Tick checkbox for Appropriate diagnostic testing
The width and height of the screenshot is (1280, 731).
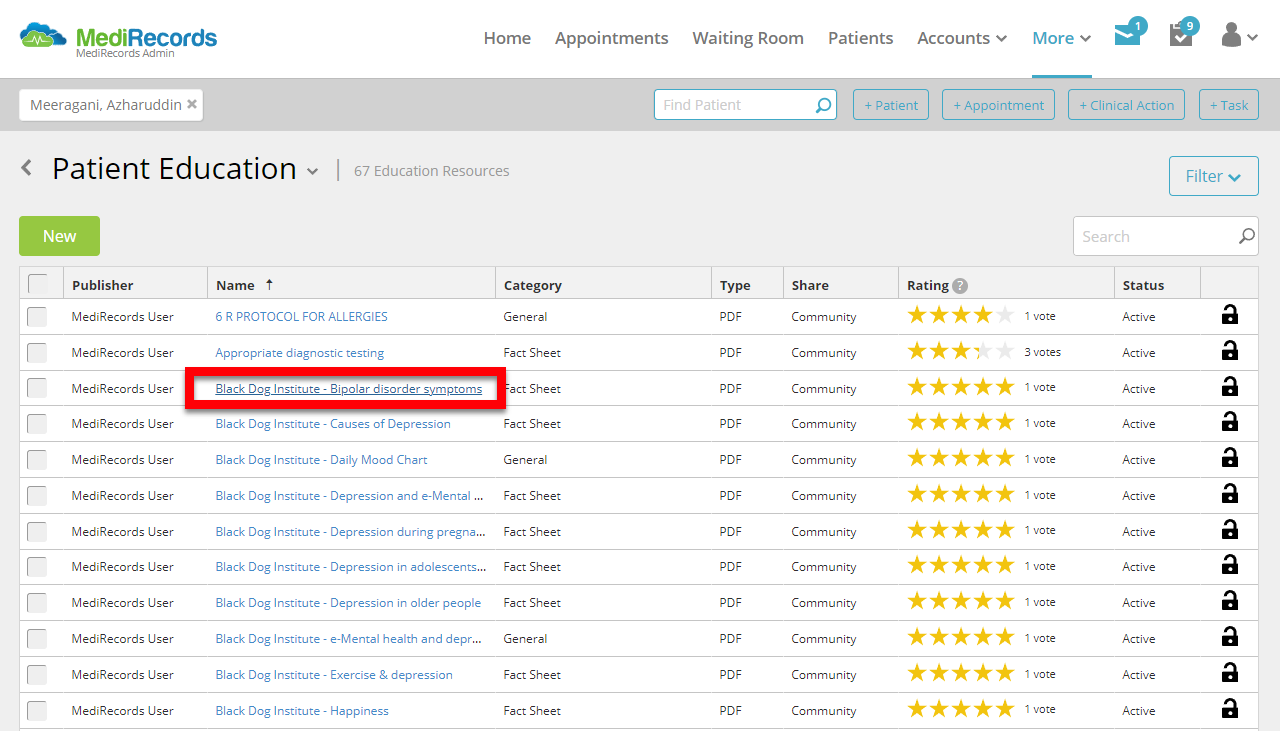(x=37, y=353)
